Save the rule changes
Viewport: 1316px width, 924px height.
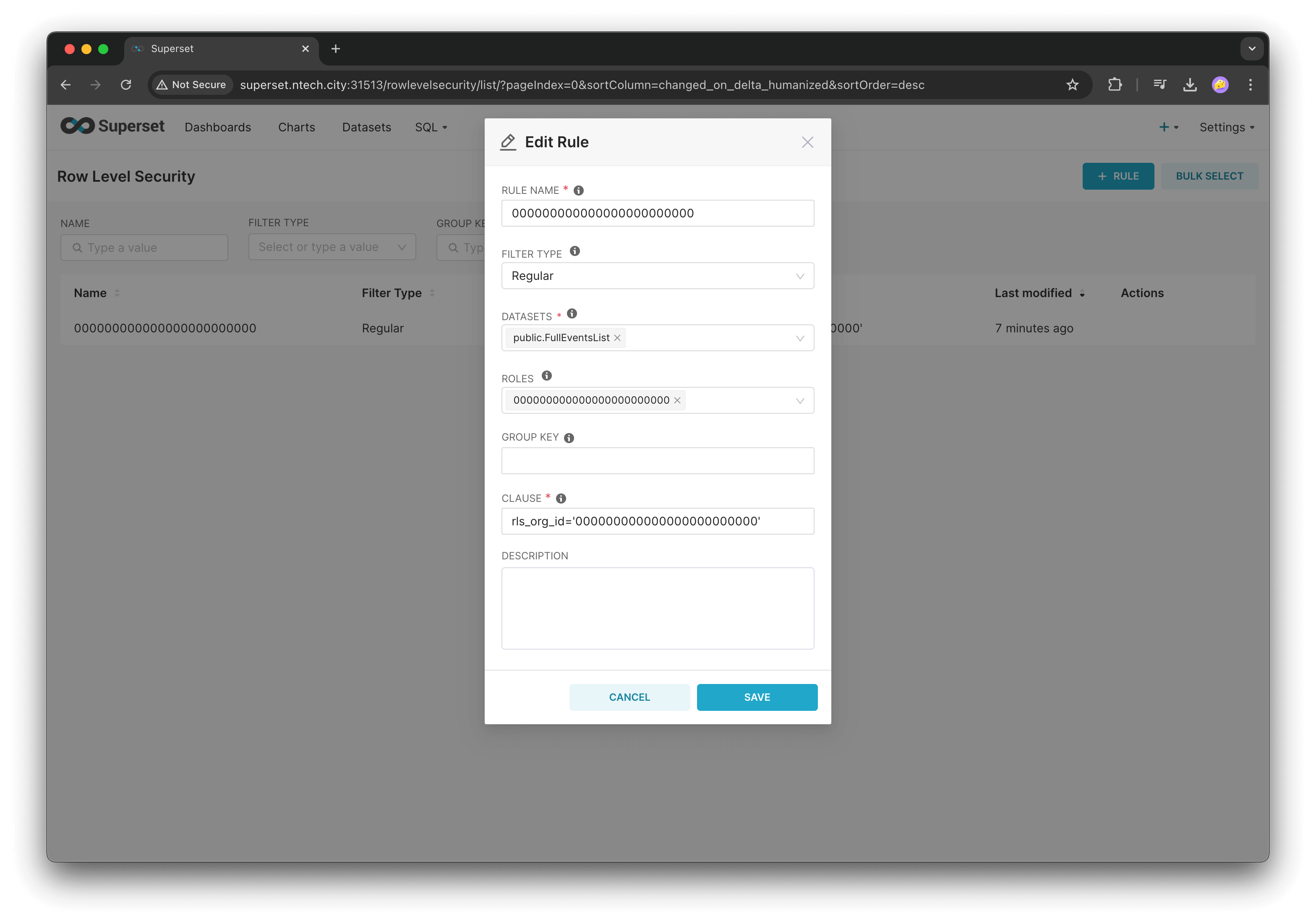[x=757, y=697]
